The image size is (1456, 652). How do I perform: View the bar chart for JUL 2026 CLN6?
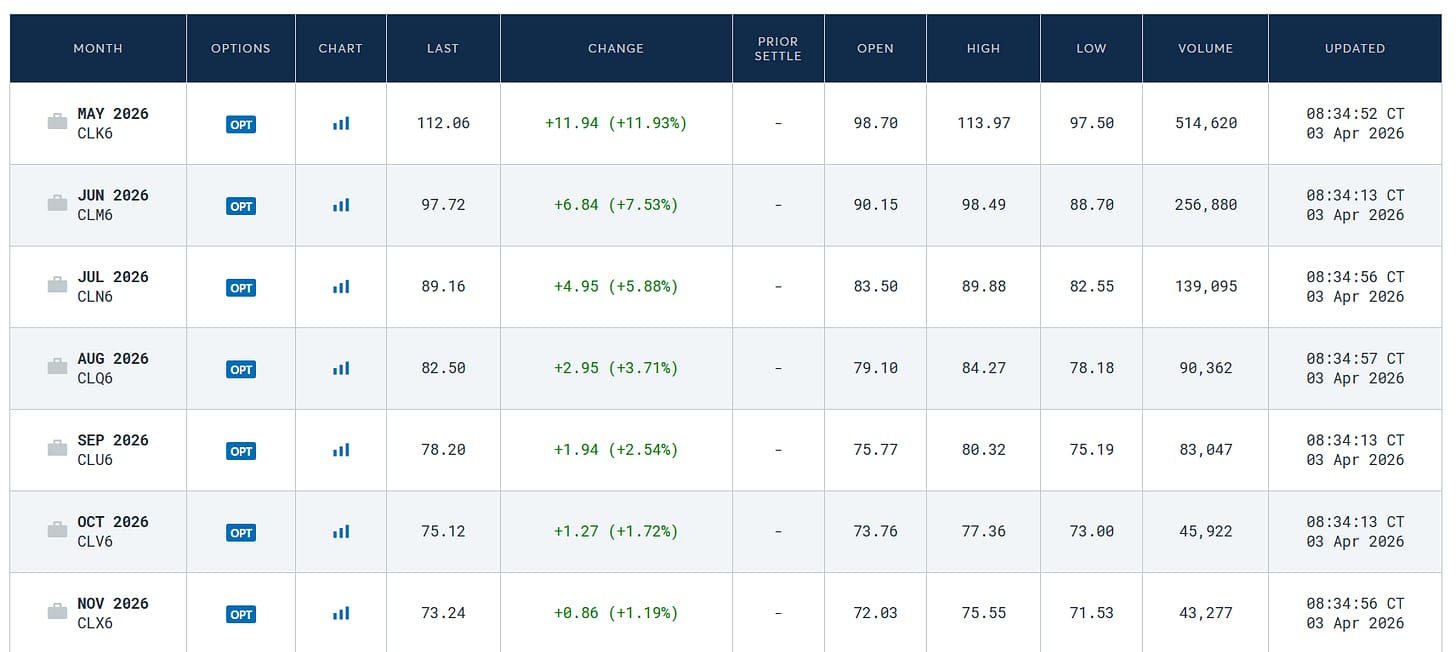(x=341, y=287)
